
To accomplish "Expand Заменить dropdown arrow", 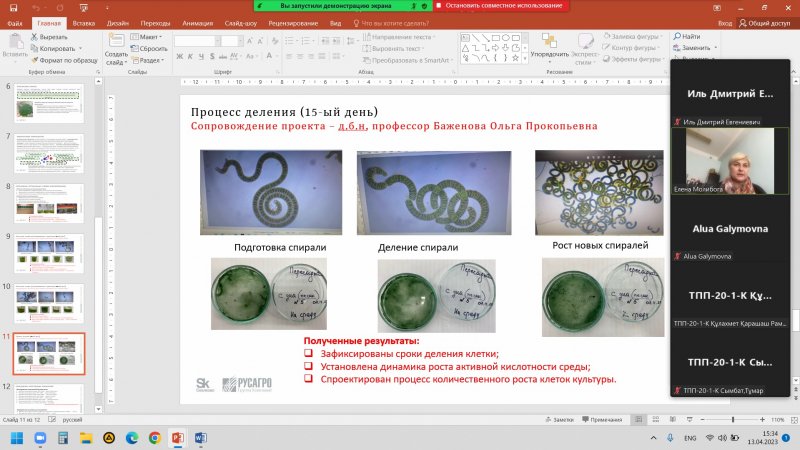I will coord(715,47).
